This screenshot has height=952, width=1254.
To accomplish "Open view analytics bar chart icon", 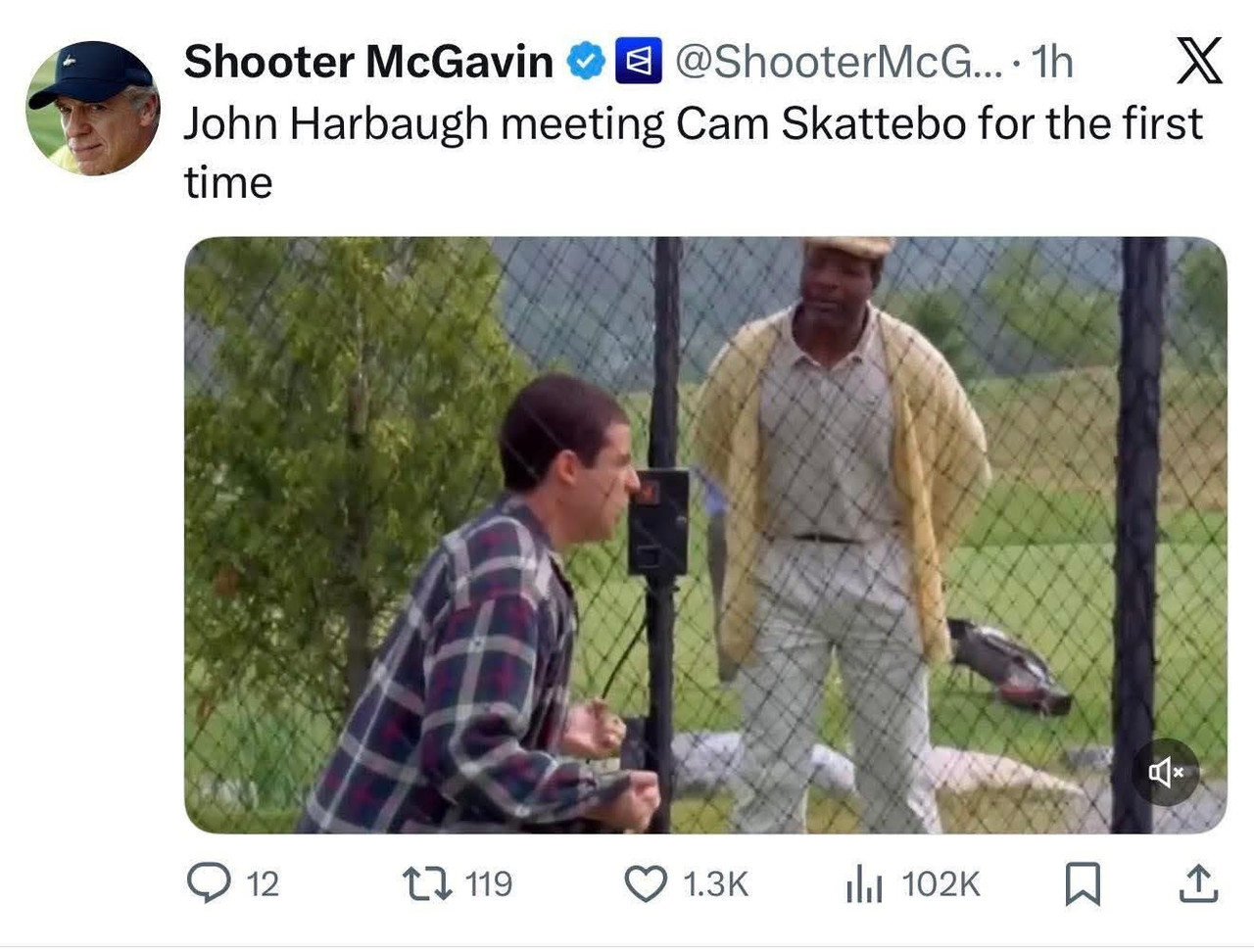I will coord(864,884).
